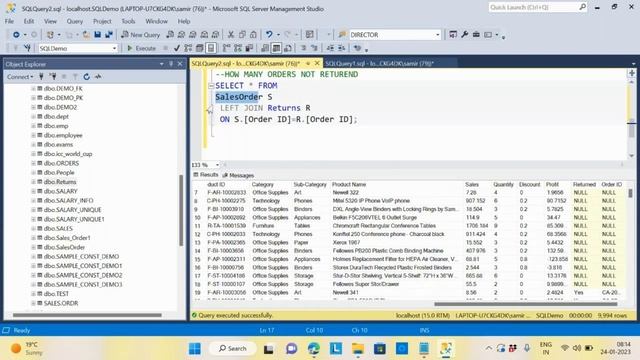The width and height of the screenshot is (640, 360).
Task: Open File Explorer from the taskbar
Action: pyautogui.click(x=358, y=349)
